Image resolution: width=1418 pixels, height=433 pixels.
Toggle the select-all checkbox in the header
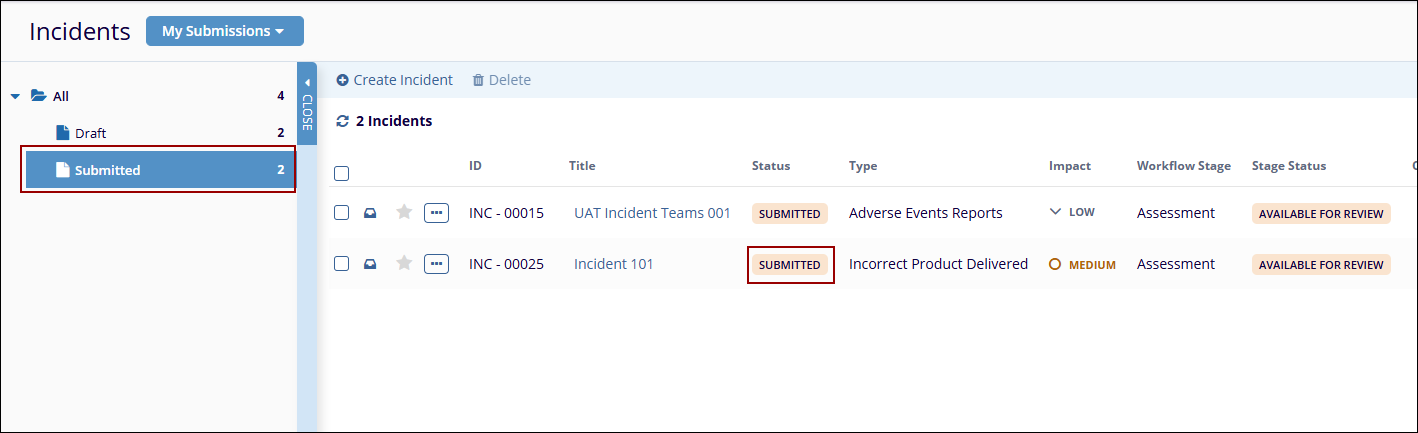[342, 173]
